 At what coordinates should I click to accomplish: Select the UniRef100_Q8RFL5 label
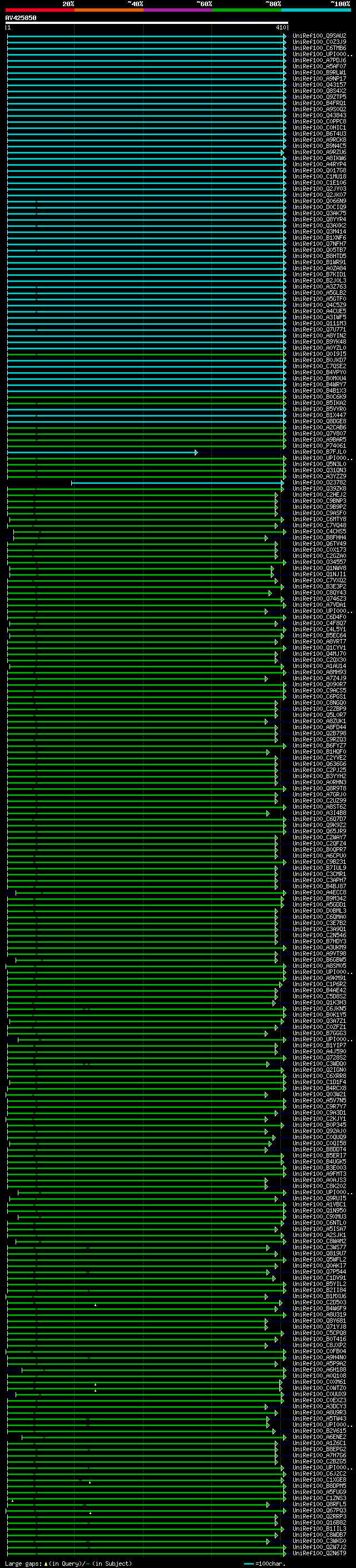coord(319,1505)
